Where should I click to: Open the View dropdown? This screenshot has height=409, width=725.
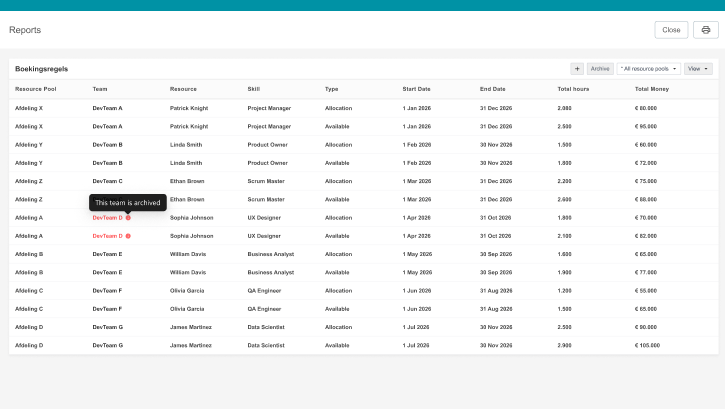point(698,69)
